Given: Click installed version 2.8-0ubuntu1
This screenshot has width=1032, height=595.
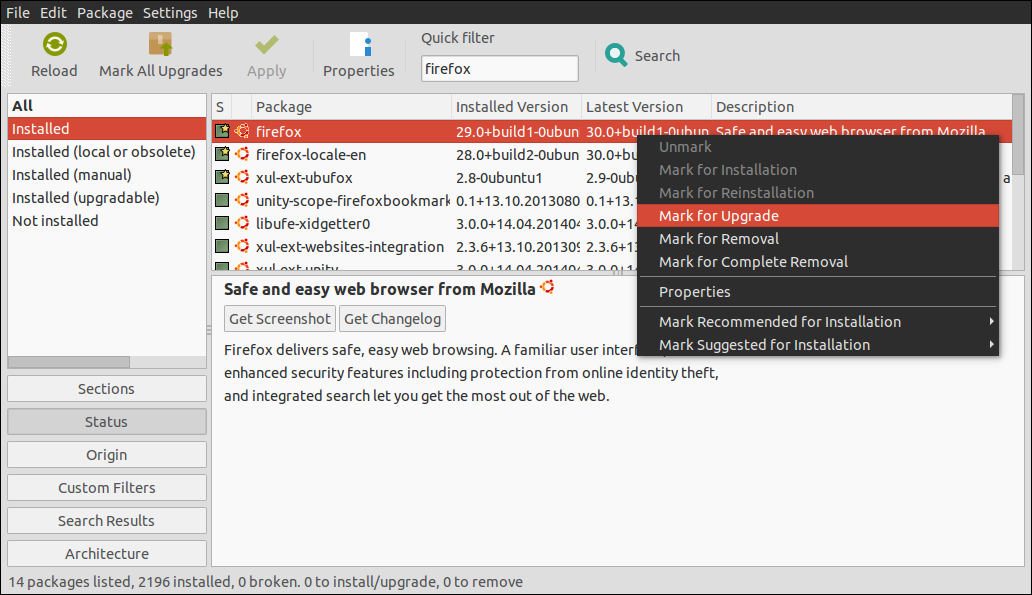Looking at the screenshot, I should coord(499,178).
